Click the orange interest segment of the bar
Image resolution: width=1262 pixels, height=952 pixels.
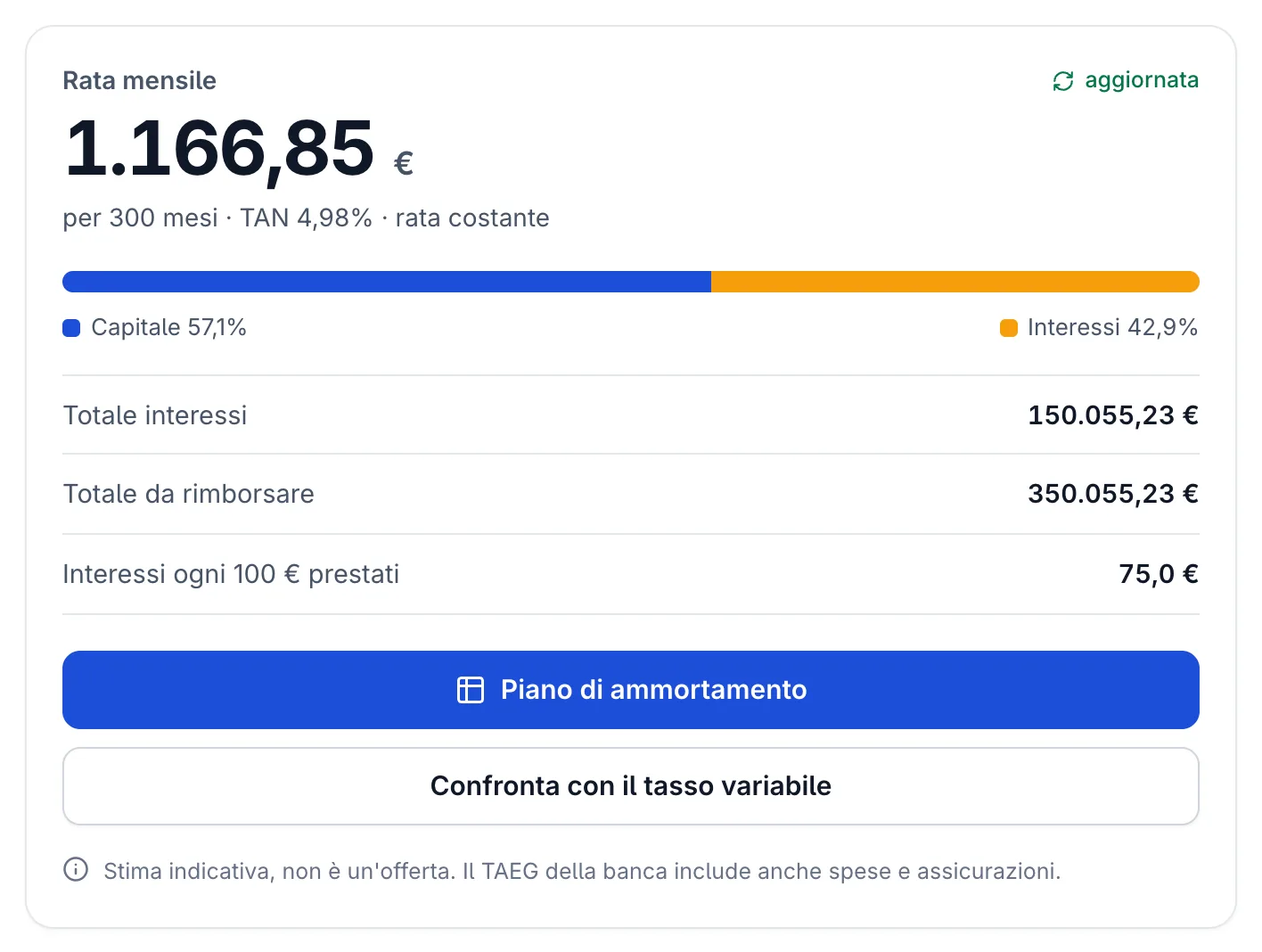pos(955,282)
